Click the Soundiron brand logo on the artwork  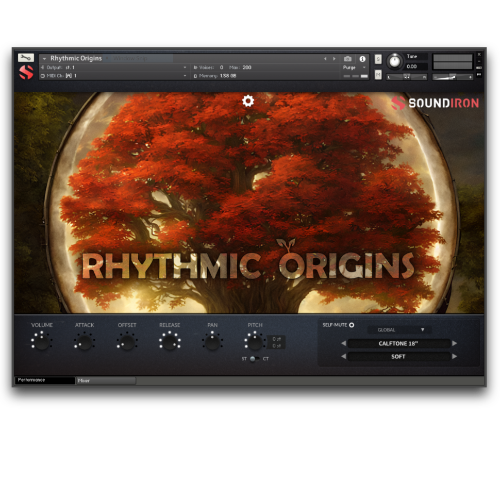(x=435, y=103)
